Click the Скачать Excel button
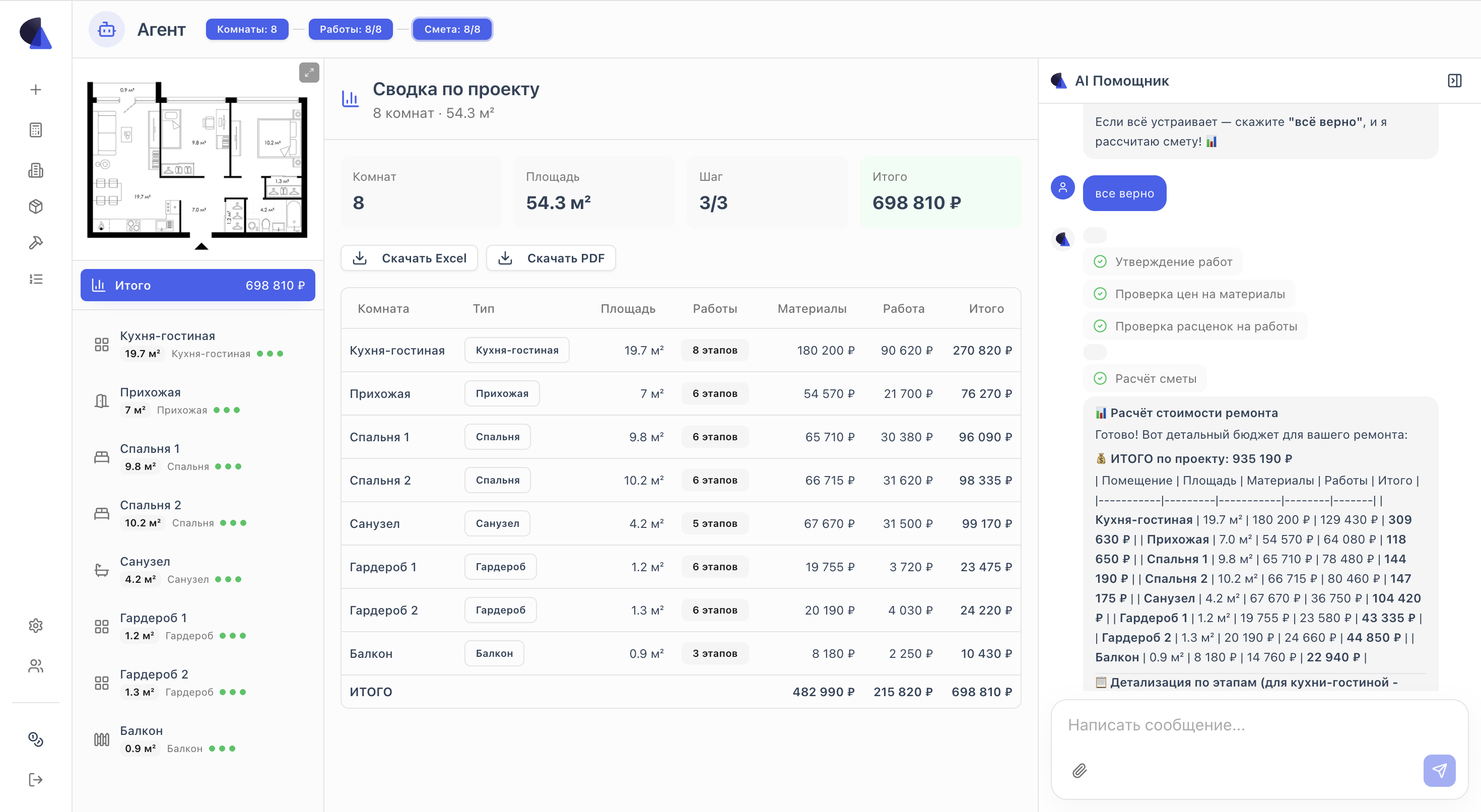Screen dimensions: 1481x812 (410, 258)
